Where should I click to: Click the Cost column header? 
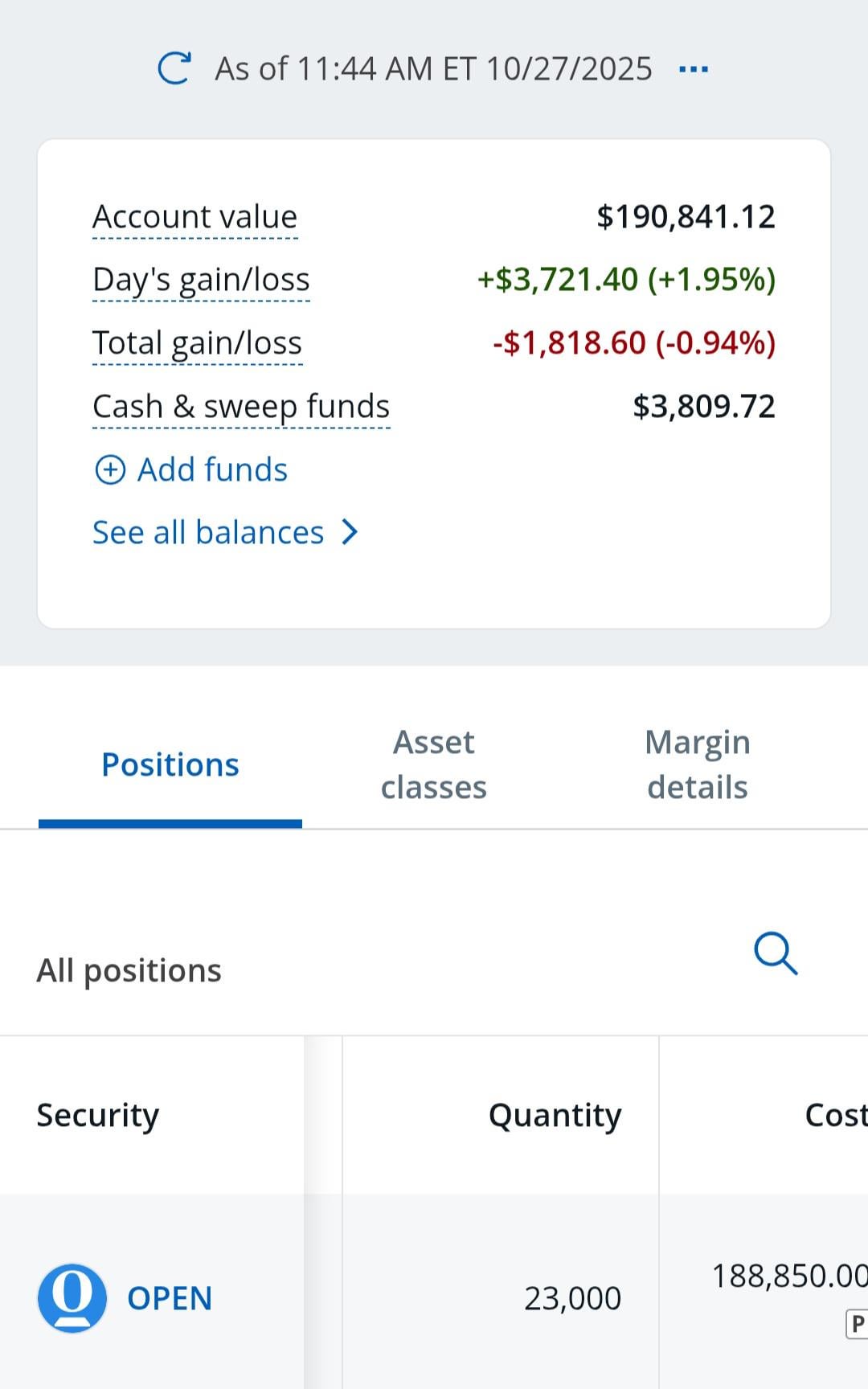click(836, 1115)
